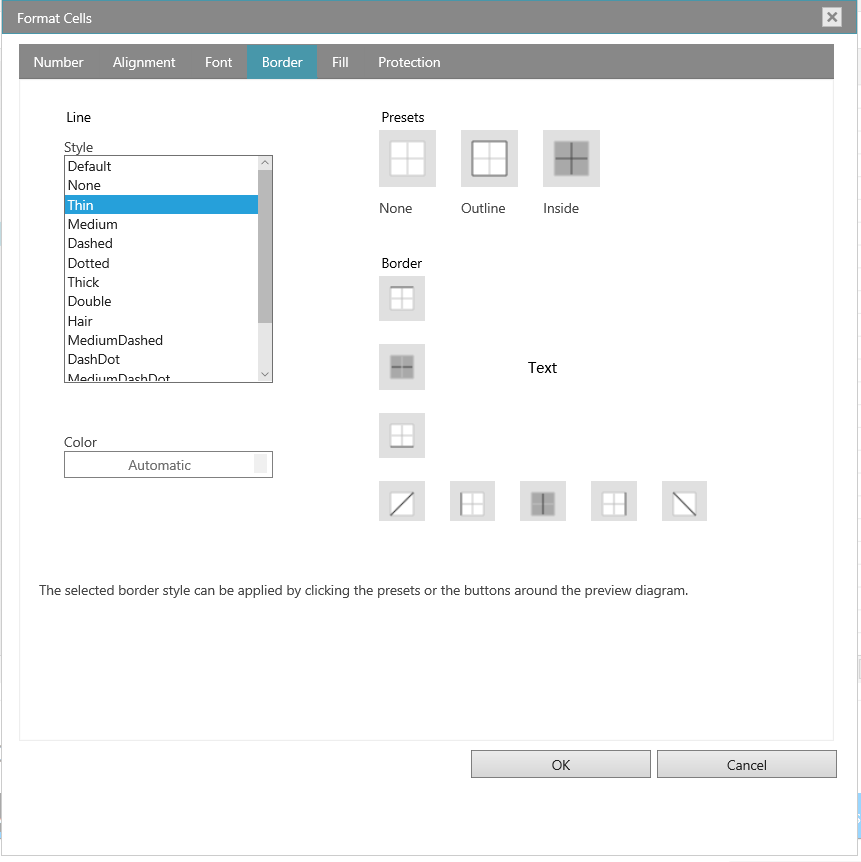Choose the Double line style
The width and height of the screenshot is (861, 862).
tap(89, 301)
